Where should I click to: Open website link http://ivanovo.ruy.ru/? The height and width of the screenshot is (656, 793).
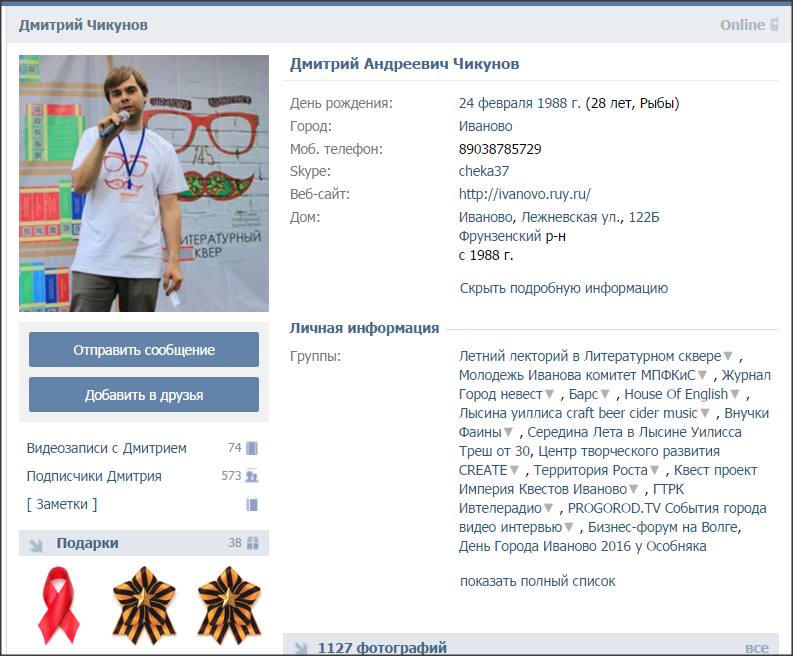(x=525, y=194)
